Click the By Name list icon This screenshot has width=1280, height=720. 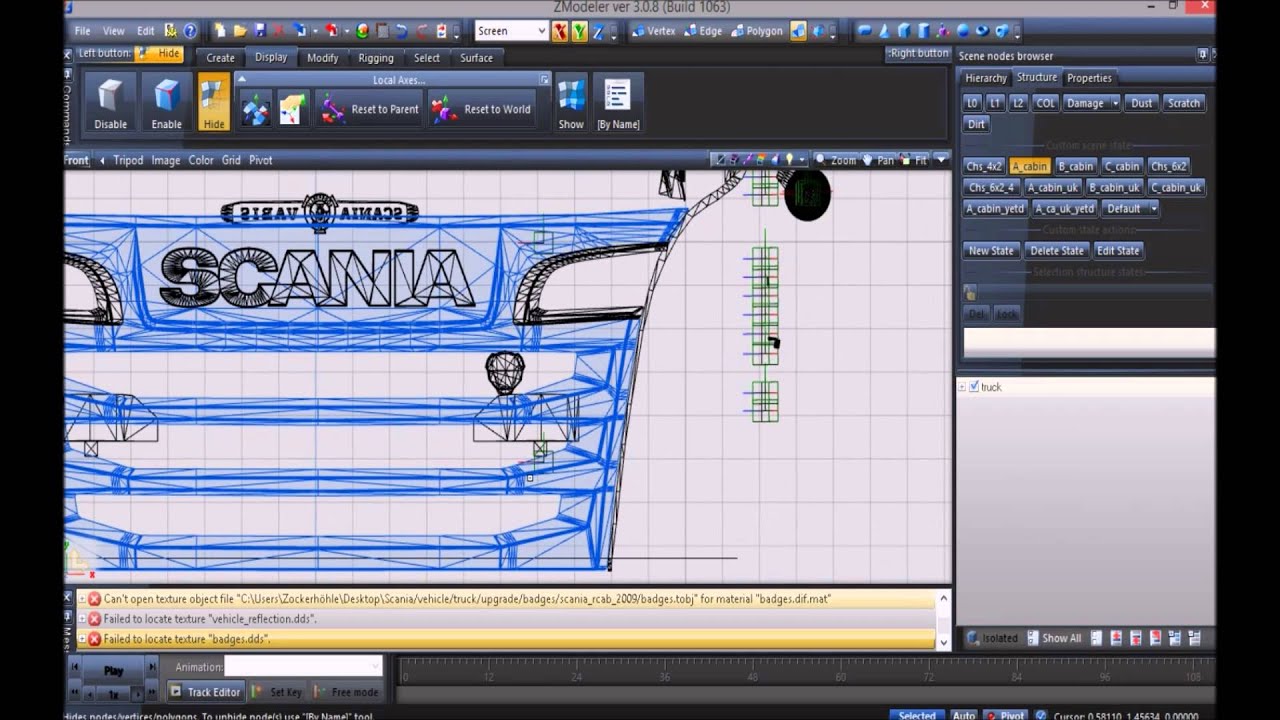pyautogui.click(x=618, y=103)
